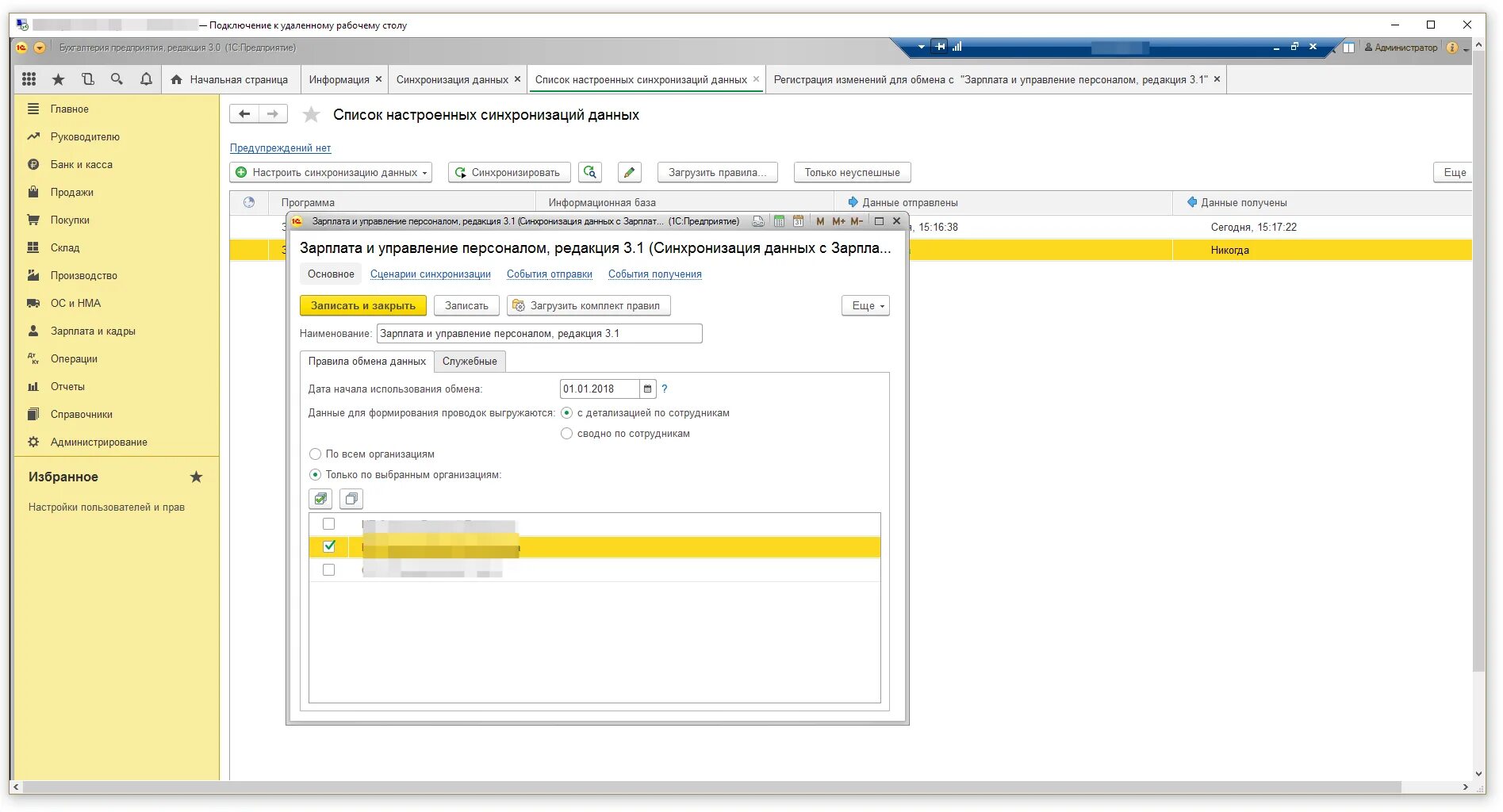
Task: Open 'Настройки пользователей и прав' favorite
Action: 106,507
